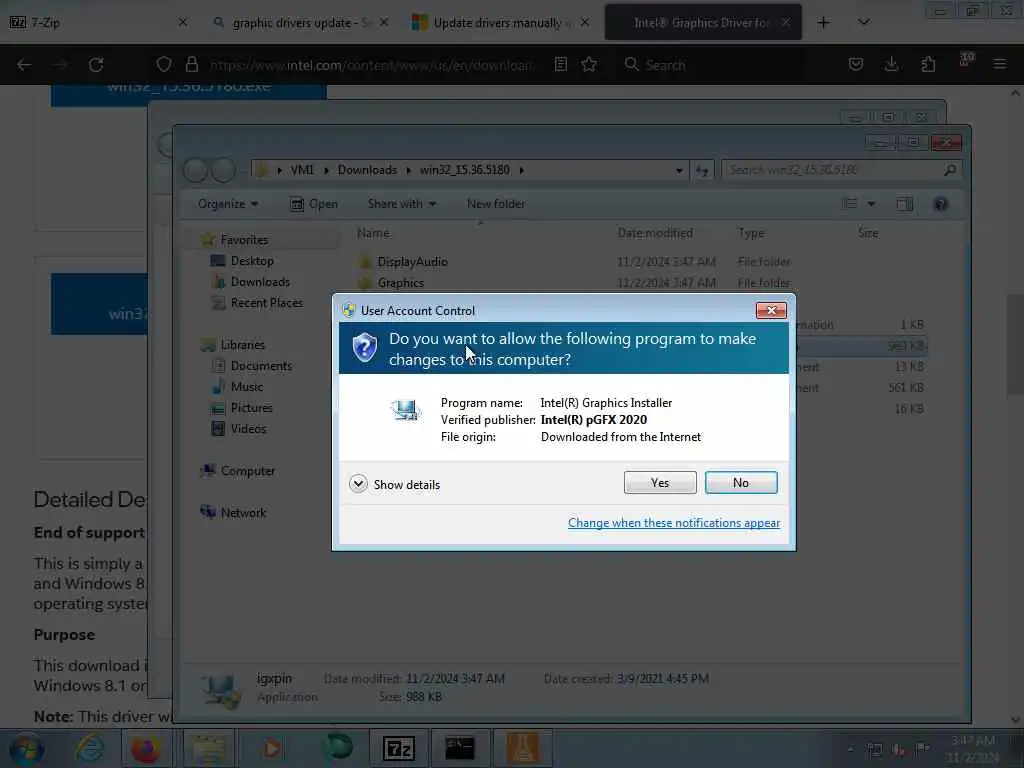
Task: Close the 'Update drivers manually' tab
Action: point(584,22)
